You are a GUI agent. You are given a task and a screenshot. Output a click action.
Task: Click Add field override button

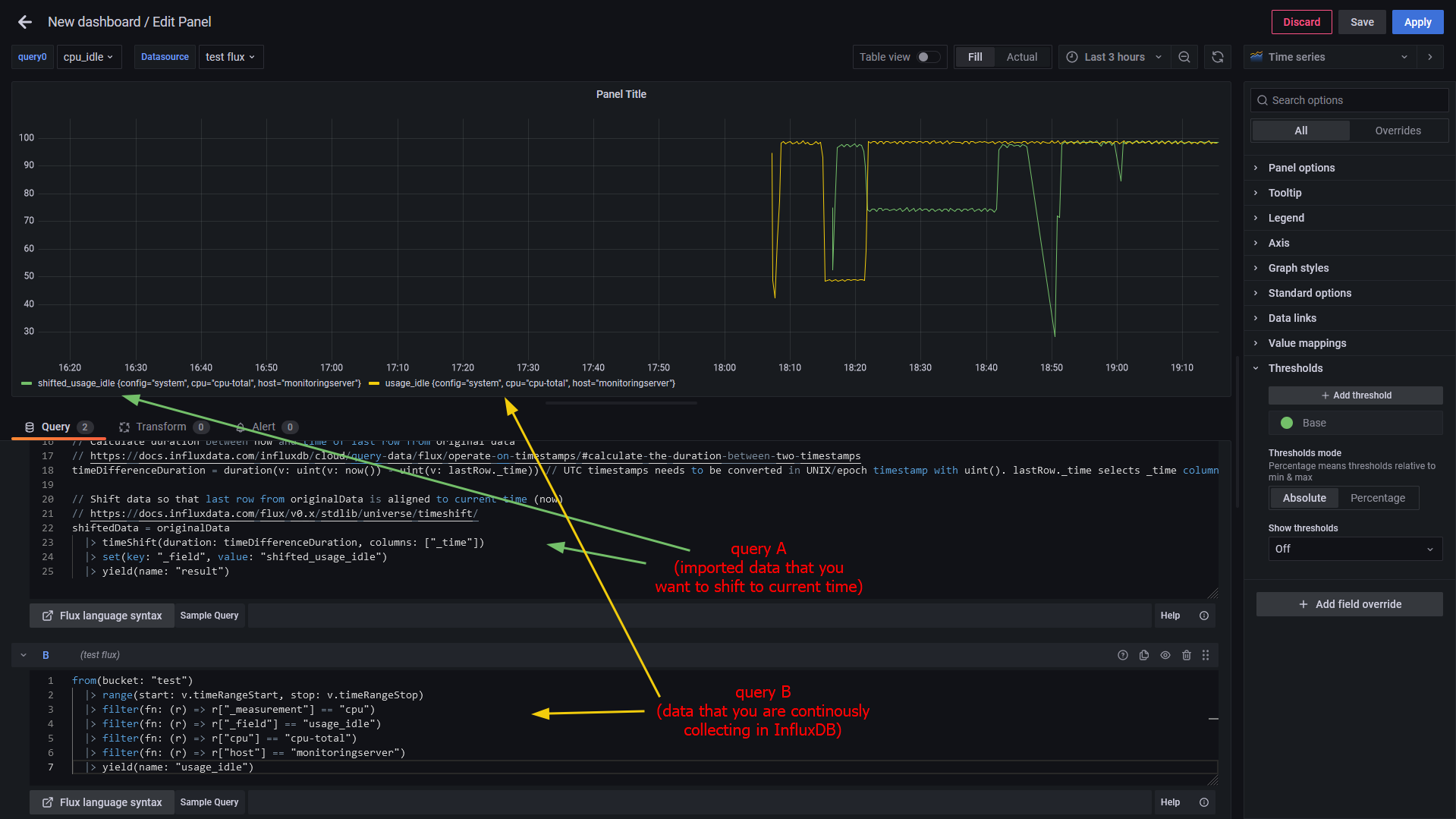tap(1350, 604)
